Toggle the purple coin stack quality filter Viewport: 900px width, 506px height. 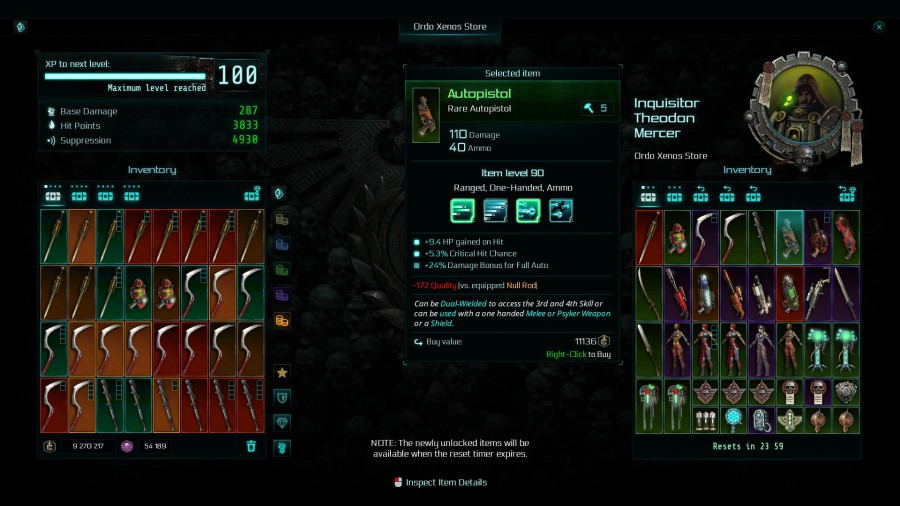282,295
